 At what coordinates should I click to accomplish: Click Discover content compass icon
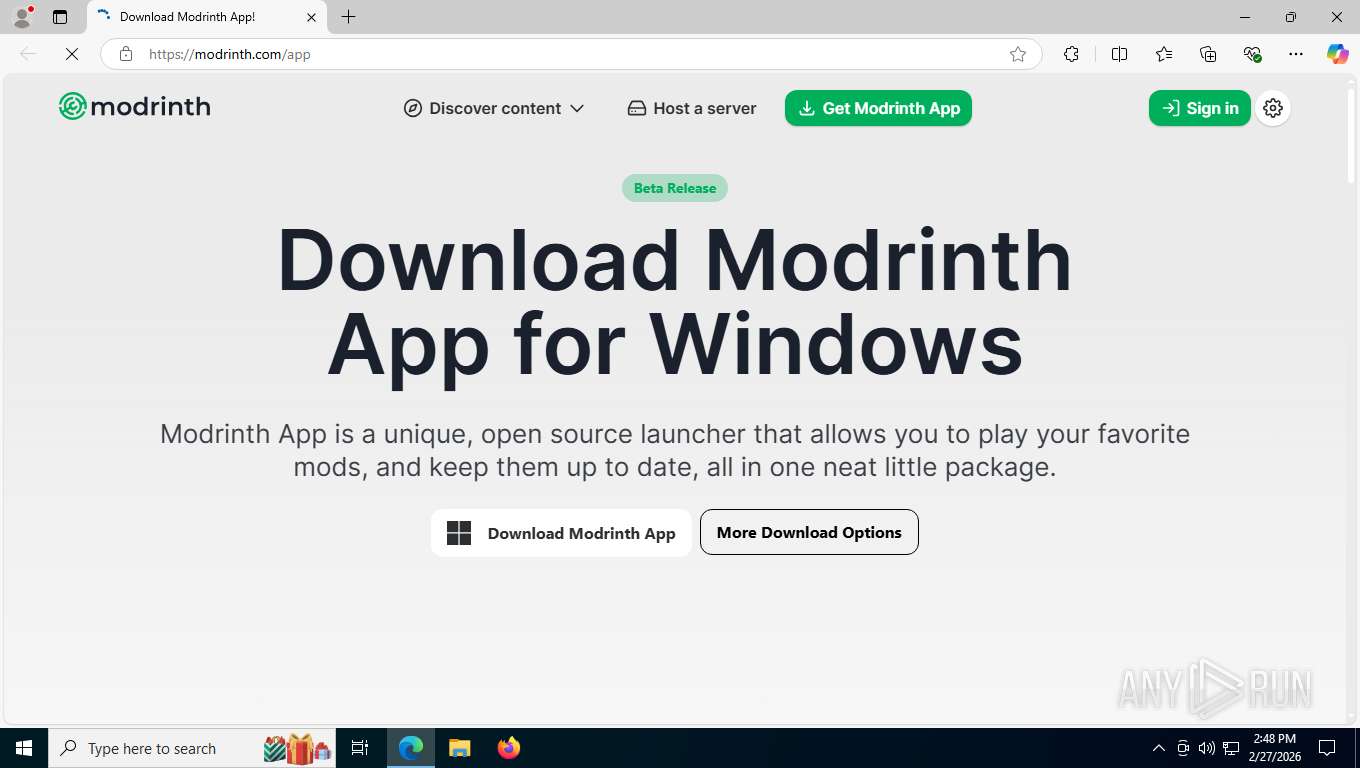pos(413,108)
